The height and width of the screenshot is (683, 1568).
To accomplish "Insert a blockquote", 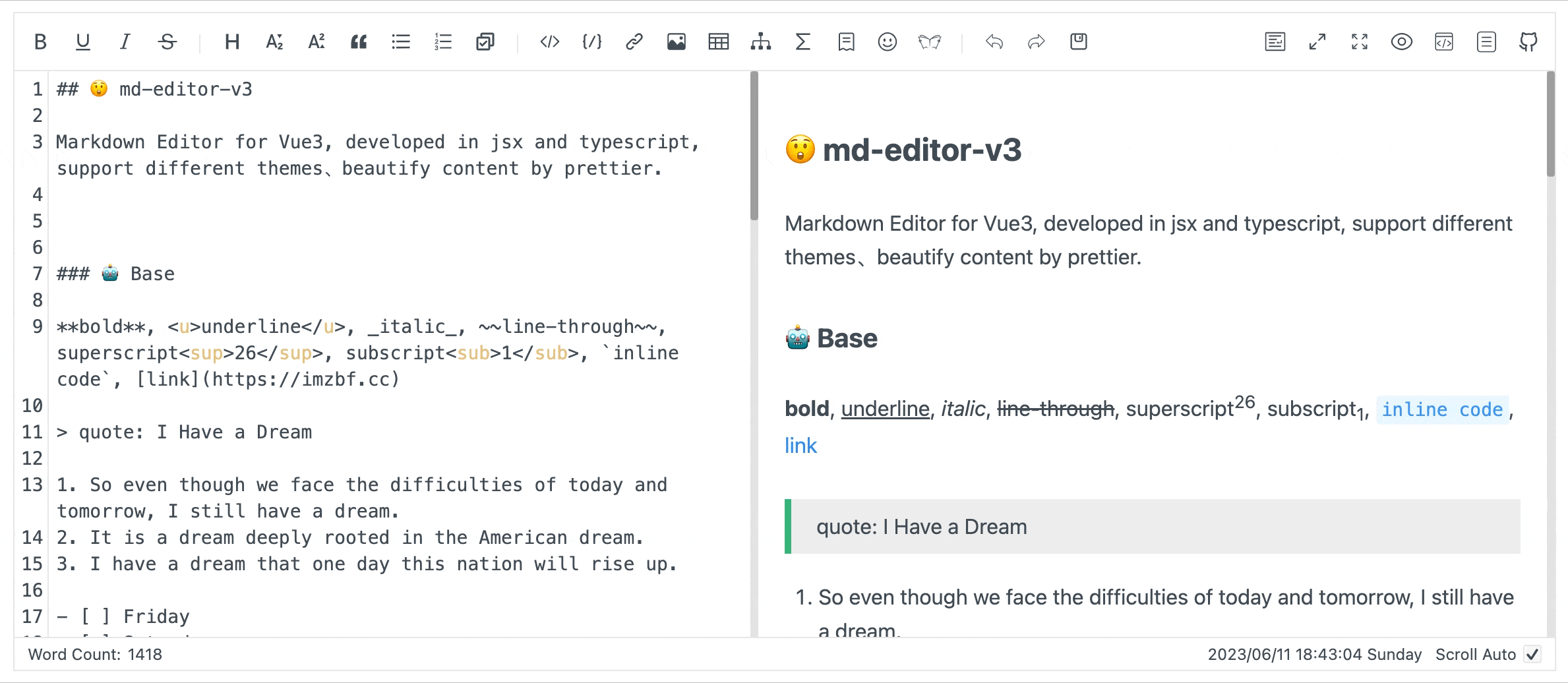I will (359, 42).
